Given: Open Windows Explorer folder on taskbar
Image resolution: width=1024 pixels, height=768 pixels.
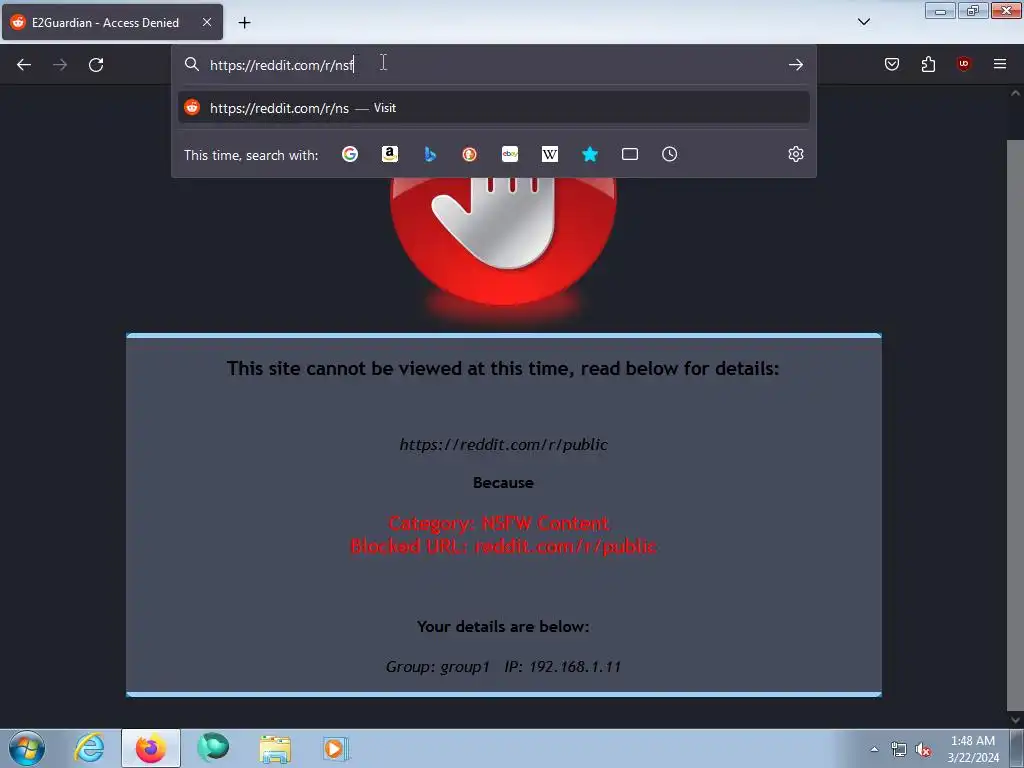Looking at the screenshot, I should tap(275, 748).
